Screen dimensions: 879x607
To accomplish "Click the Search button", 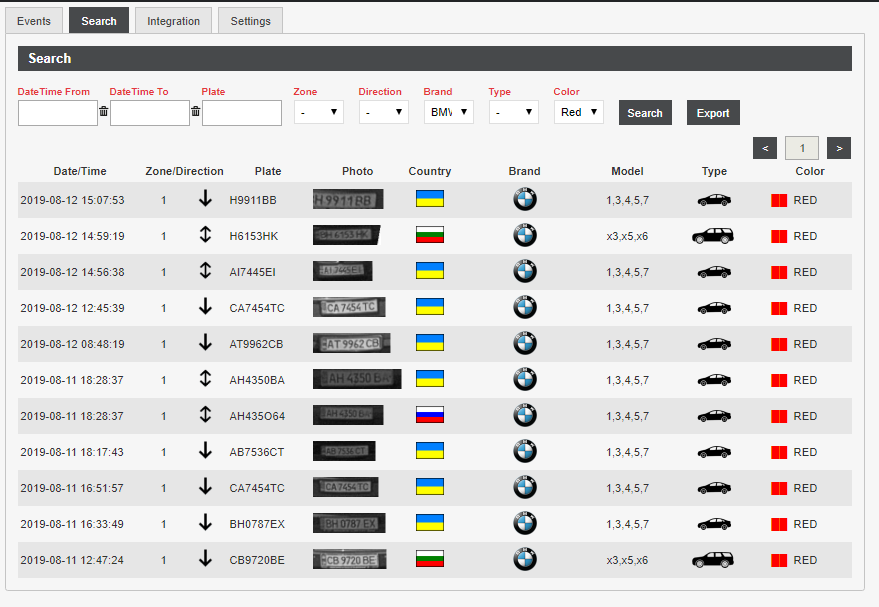I will coord(645,113).
